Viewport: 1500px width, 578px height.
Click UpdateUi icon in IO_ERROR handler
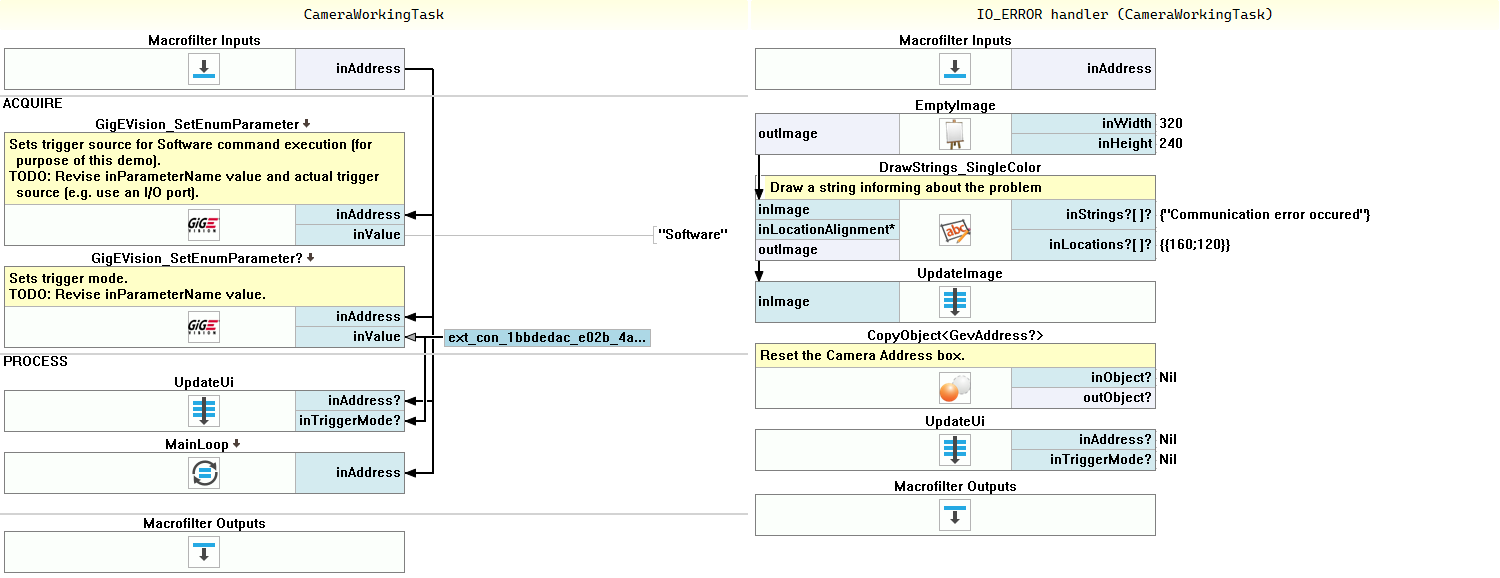(955, 449)
